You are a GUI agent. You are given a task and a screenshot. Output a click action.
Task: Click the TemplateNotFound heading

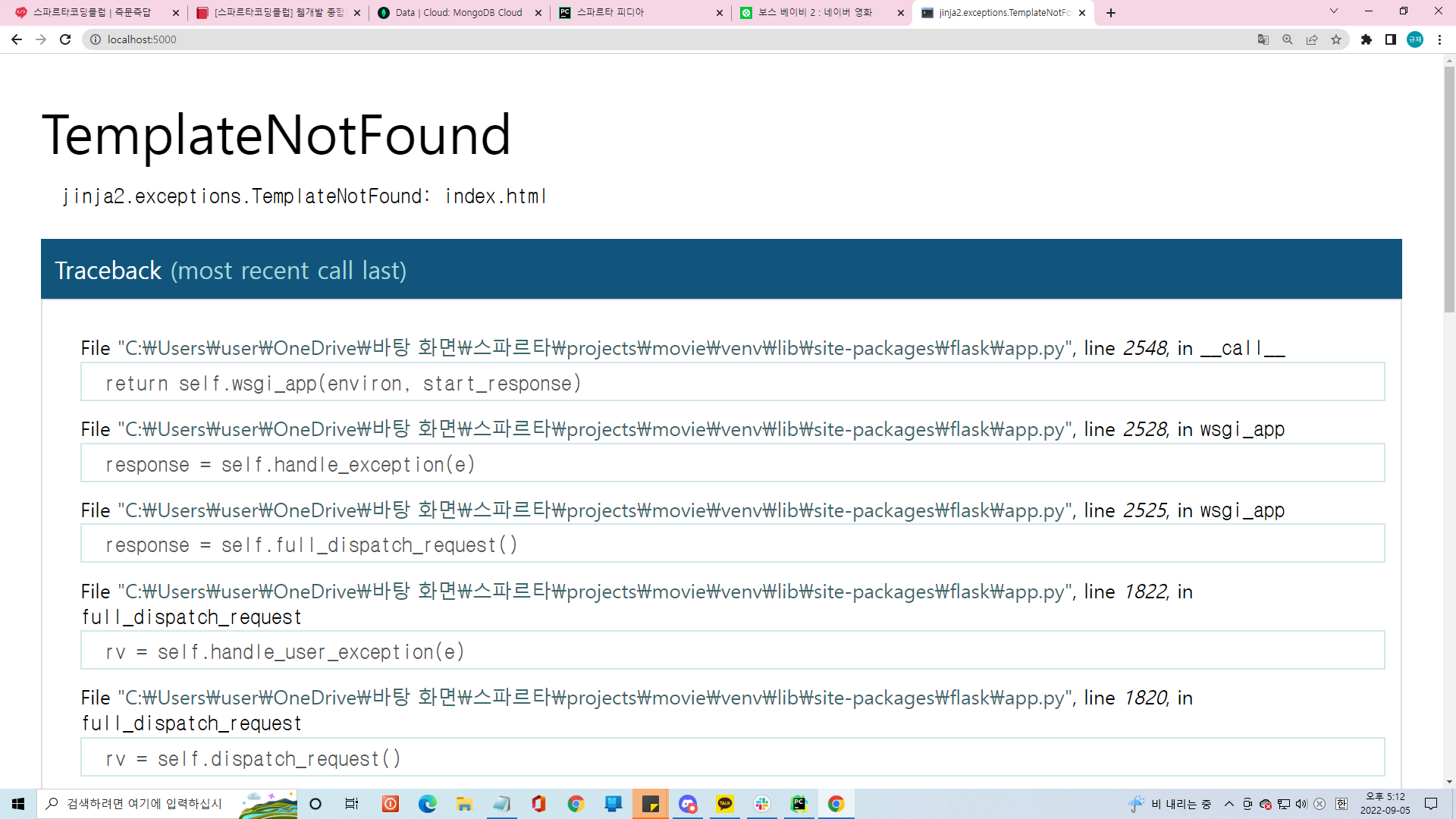click(x=277, y=135)
